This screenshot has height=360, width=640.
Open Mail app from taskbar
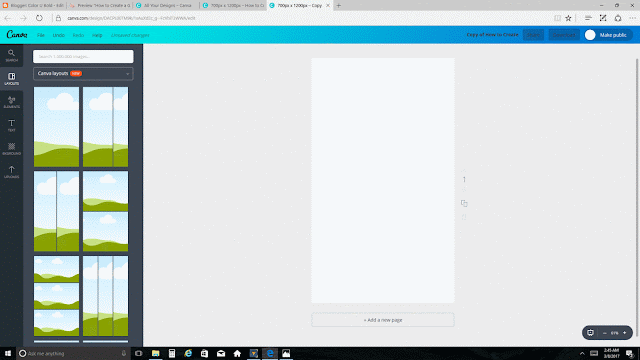point(221,353)
